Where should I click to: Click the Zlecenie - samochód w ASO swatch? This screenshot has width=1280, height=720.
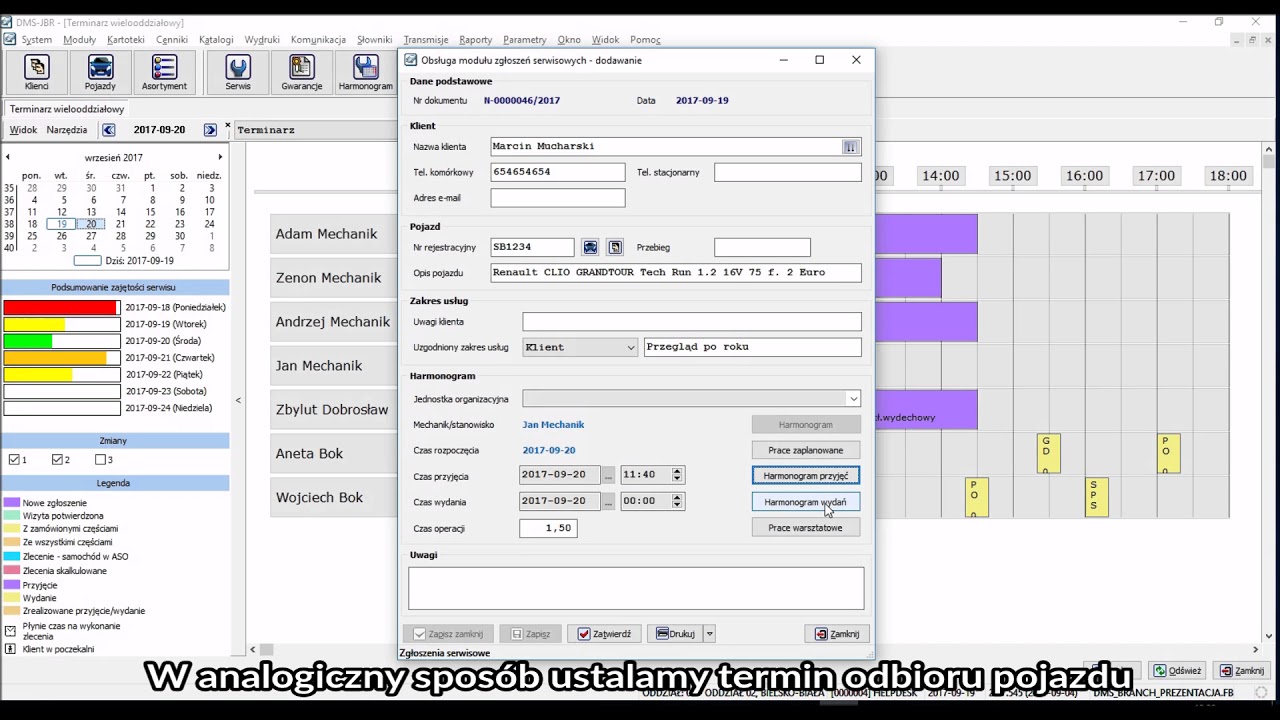[x=11, y=557]
